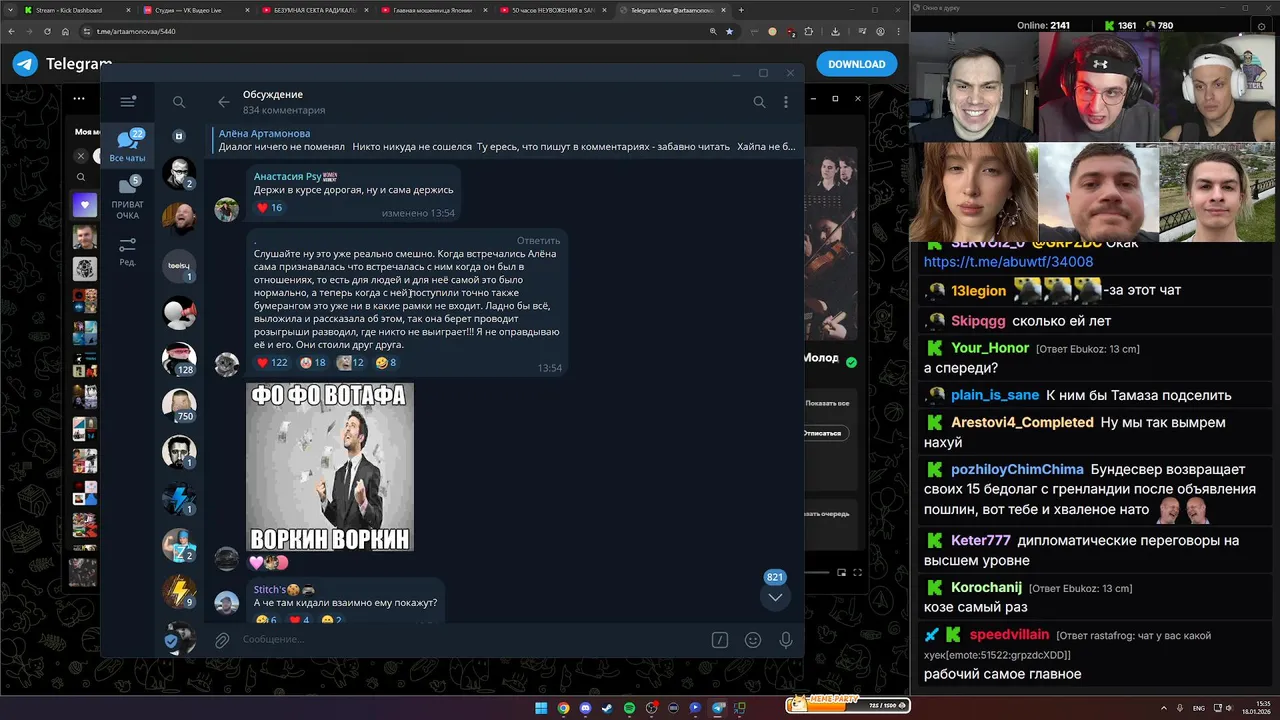
Task: Click Ответить on the long comment
Action: [x=538, y=240]
